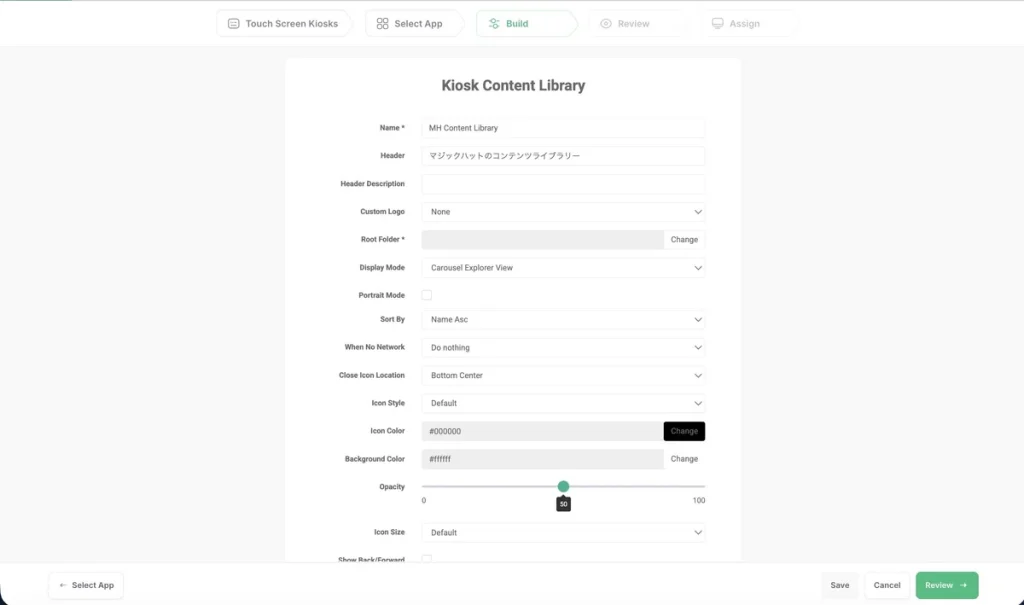Click the Opacity slider handle
The height and width of the screenshot is (605, 1024).
(563, 486)
